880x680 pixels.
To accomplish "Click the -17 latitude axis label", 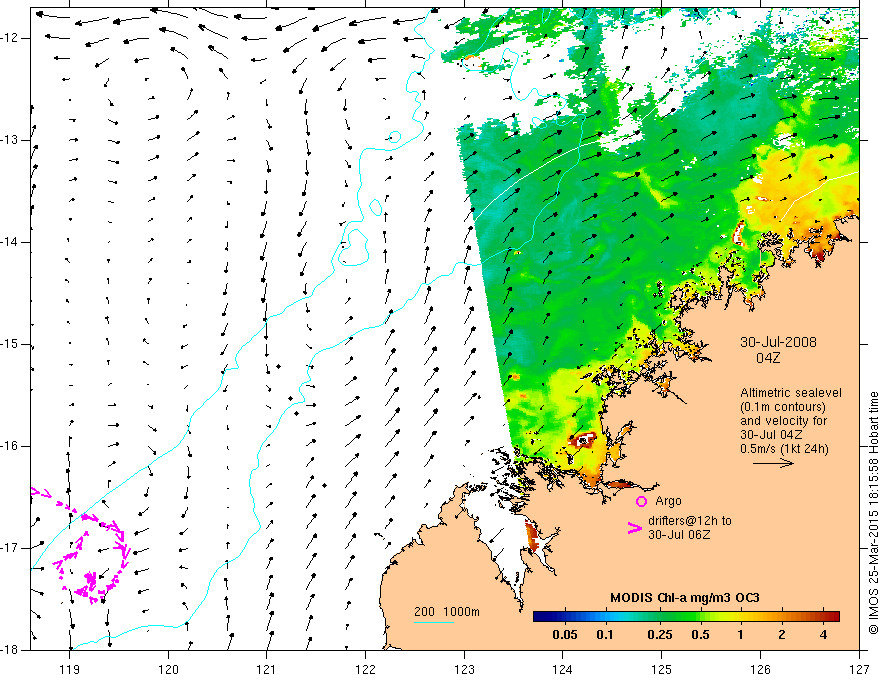I will [x=10, y=548].
